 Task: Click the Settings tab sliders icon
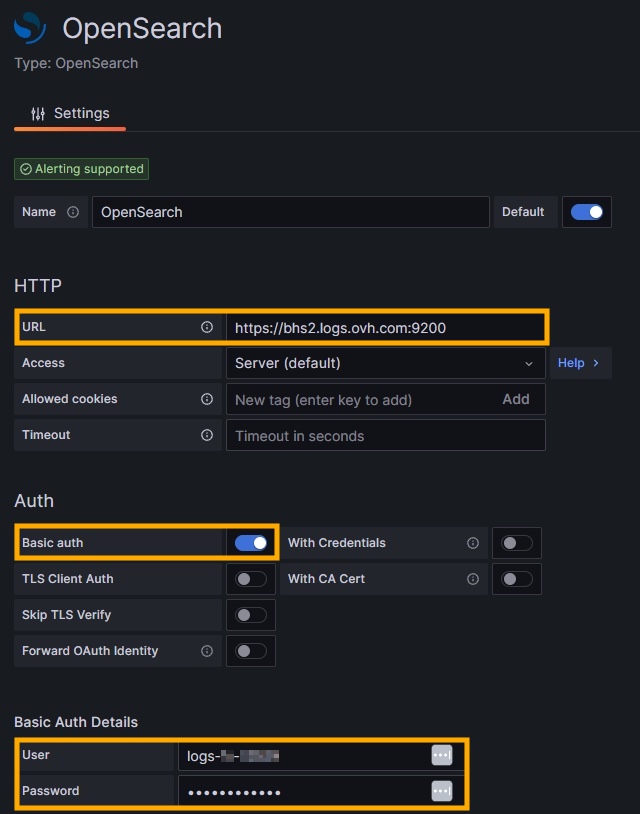point(38,114)
